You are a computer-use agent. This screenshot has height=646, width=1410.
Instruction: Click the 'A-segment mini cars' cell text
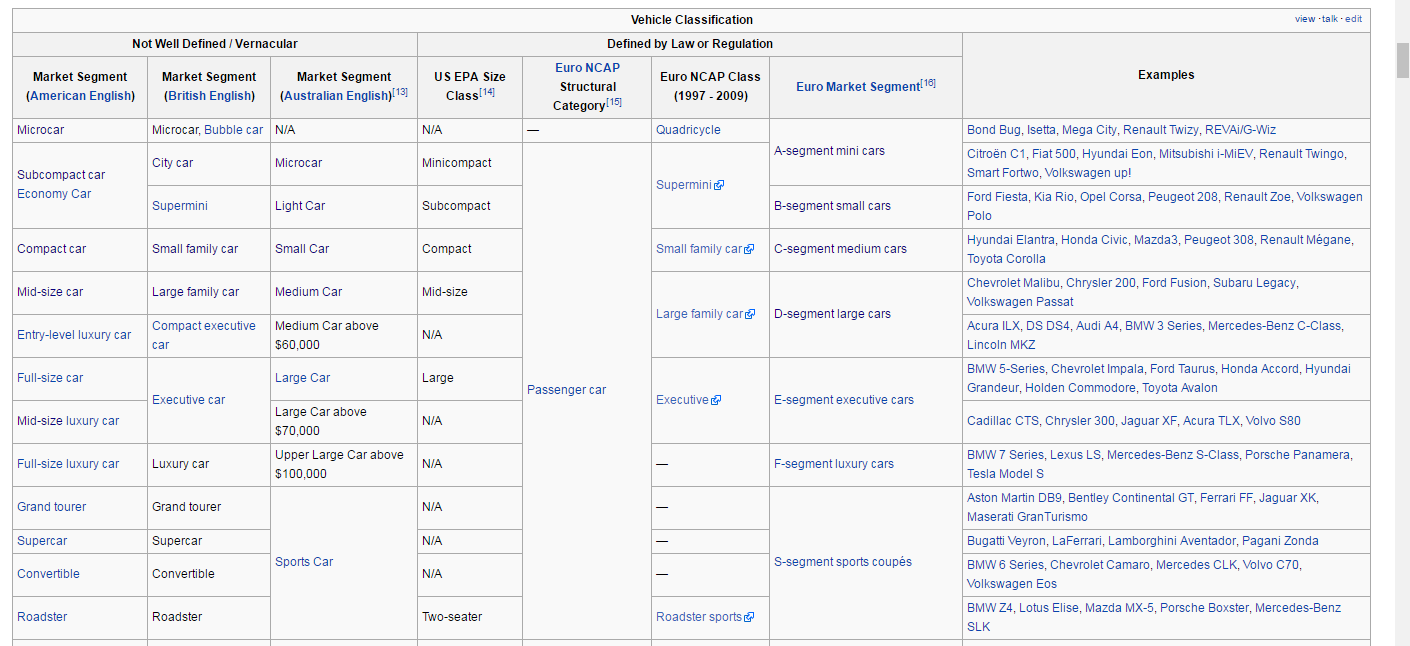pos(829,151)
